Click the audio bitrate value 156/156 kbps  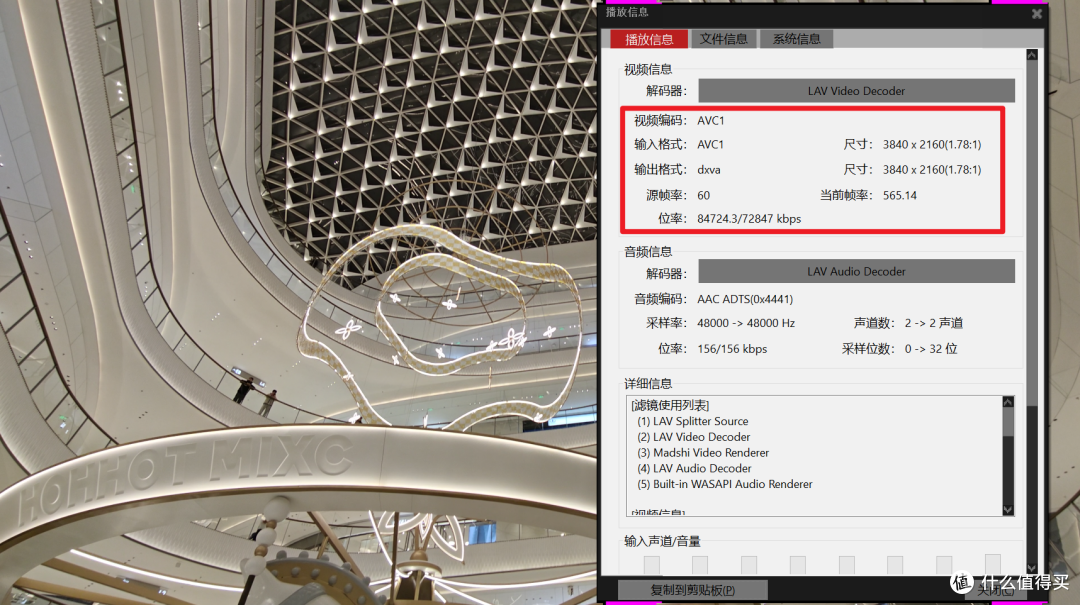pos(731,349)
